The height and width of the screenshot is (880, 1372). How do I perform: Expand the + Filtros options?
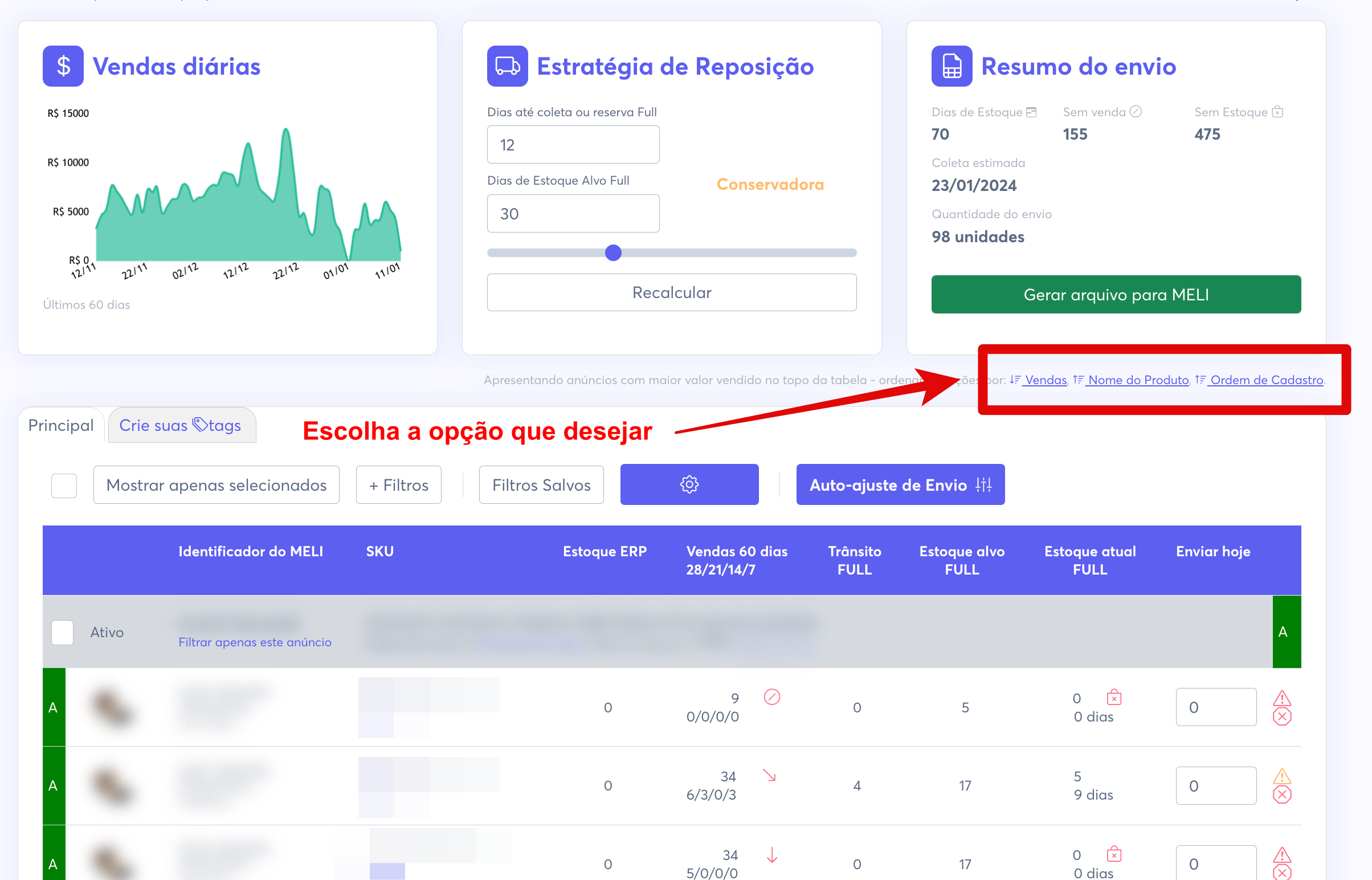[x=398, y=485]
